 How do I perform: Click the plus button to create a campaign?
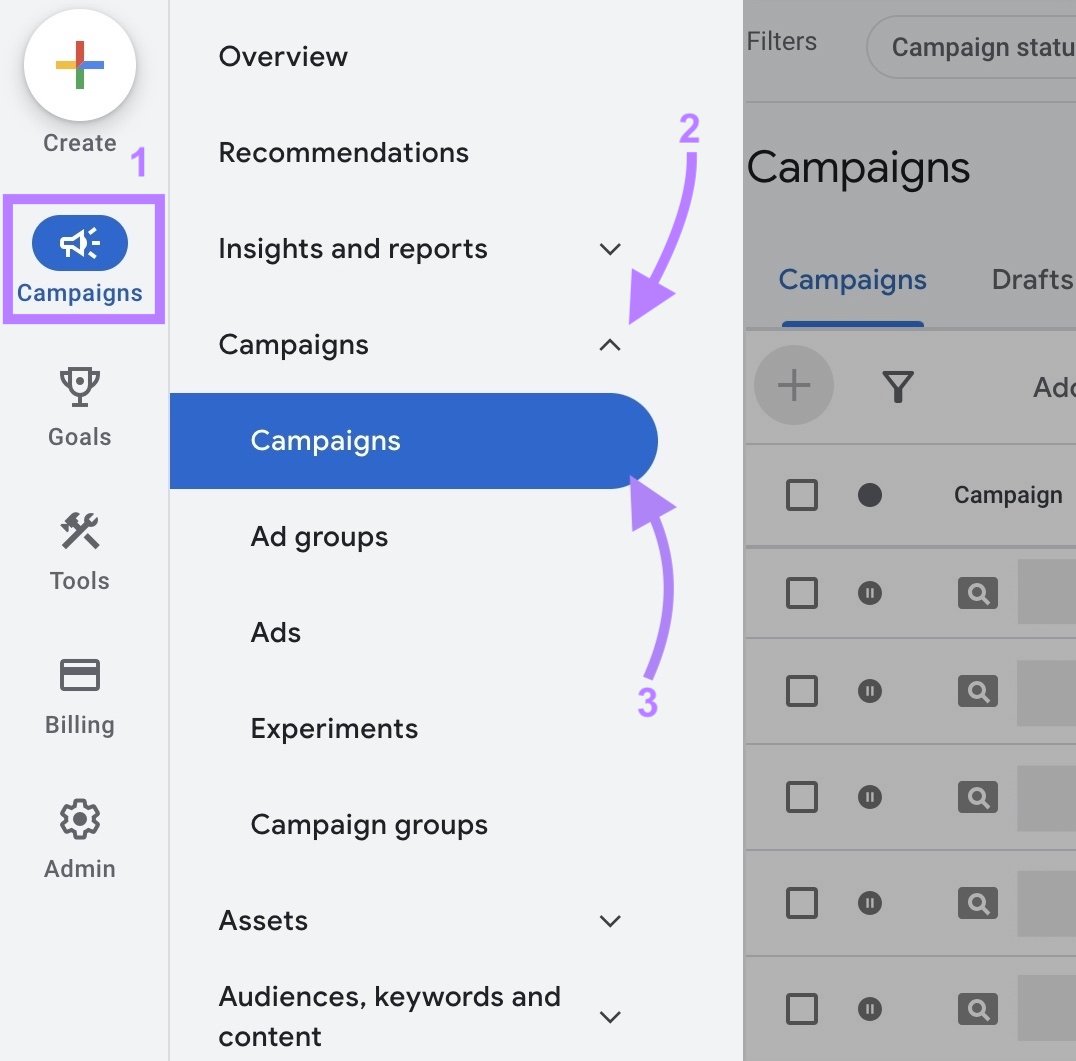(794, 385)
